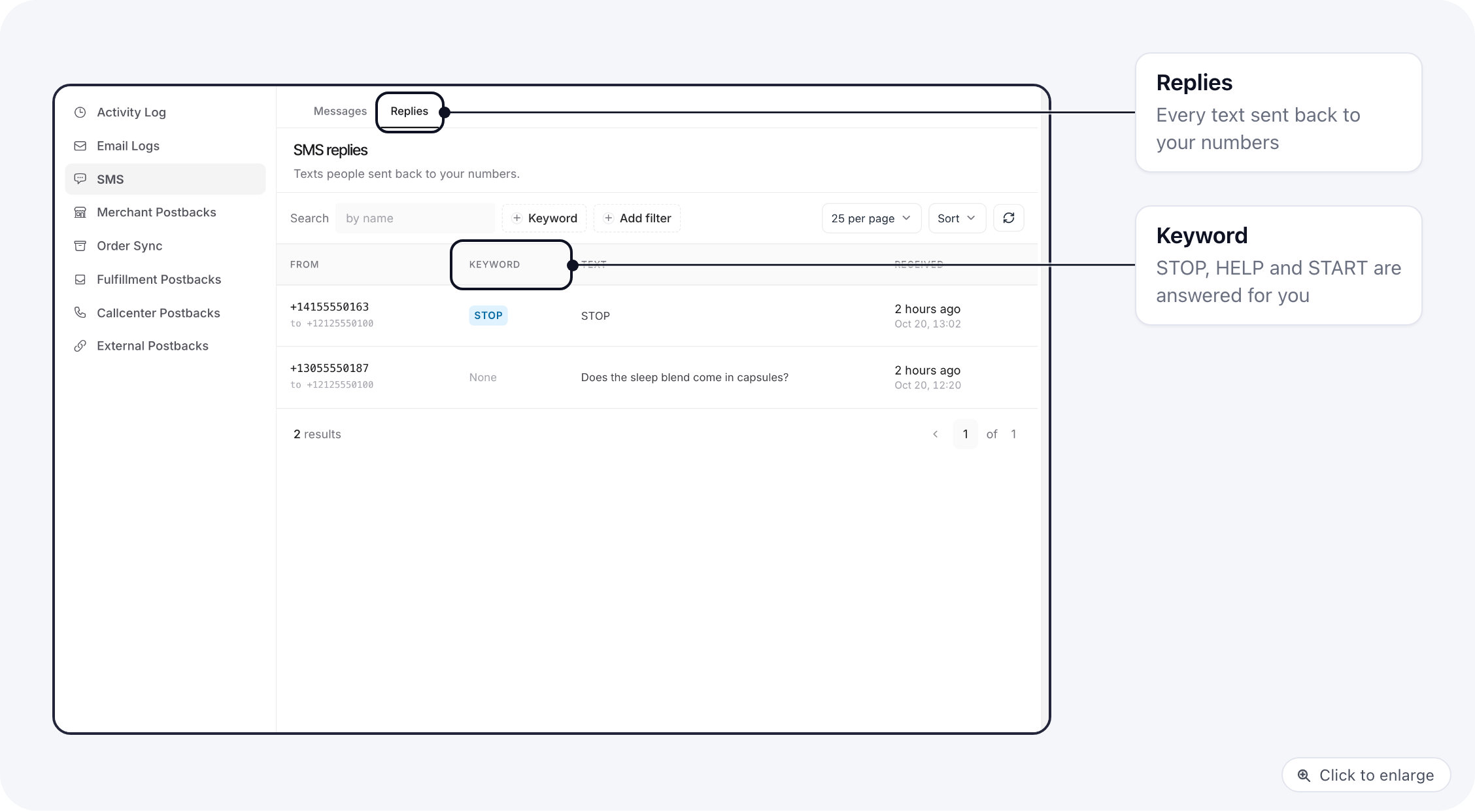Click the sender number +13055550187
The height and width of the screenshot is (812, 1475).
[330, 369]
